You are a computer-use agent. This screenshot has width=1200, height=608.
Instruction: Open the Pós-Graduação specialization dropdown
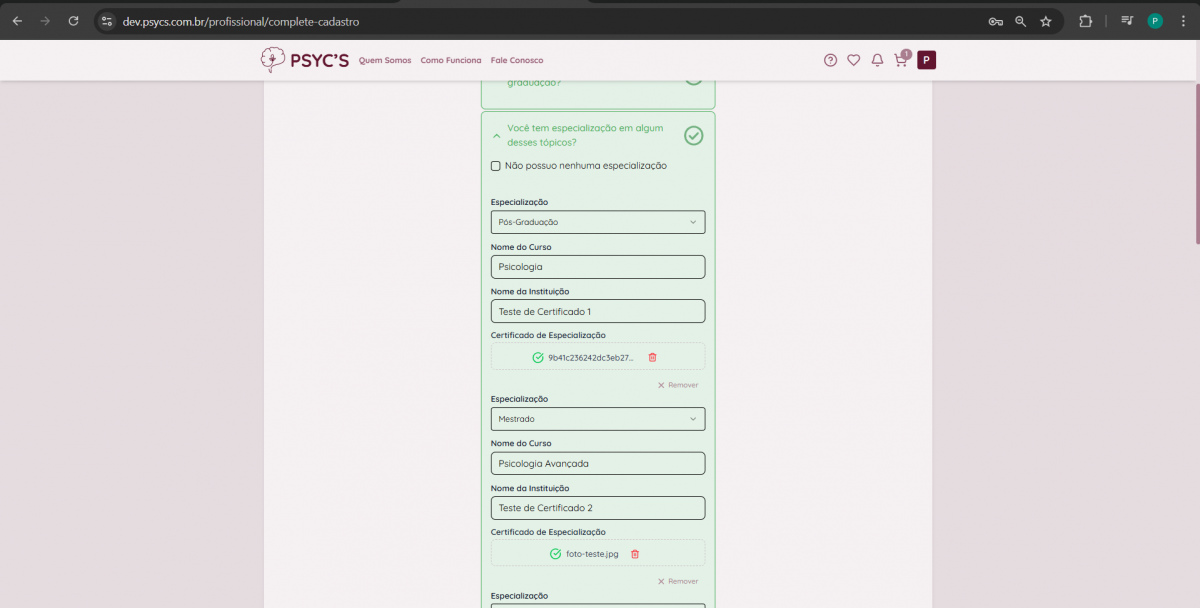(x=597, y=222)
